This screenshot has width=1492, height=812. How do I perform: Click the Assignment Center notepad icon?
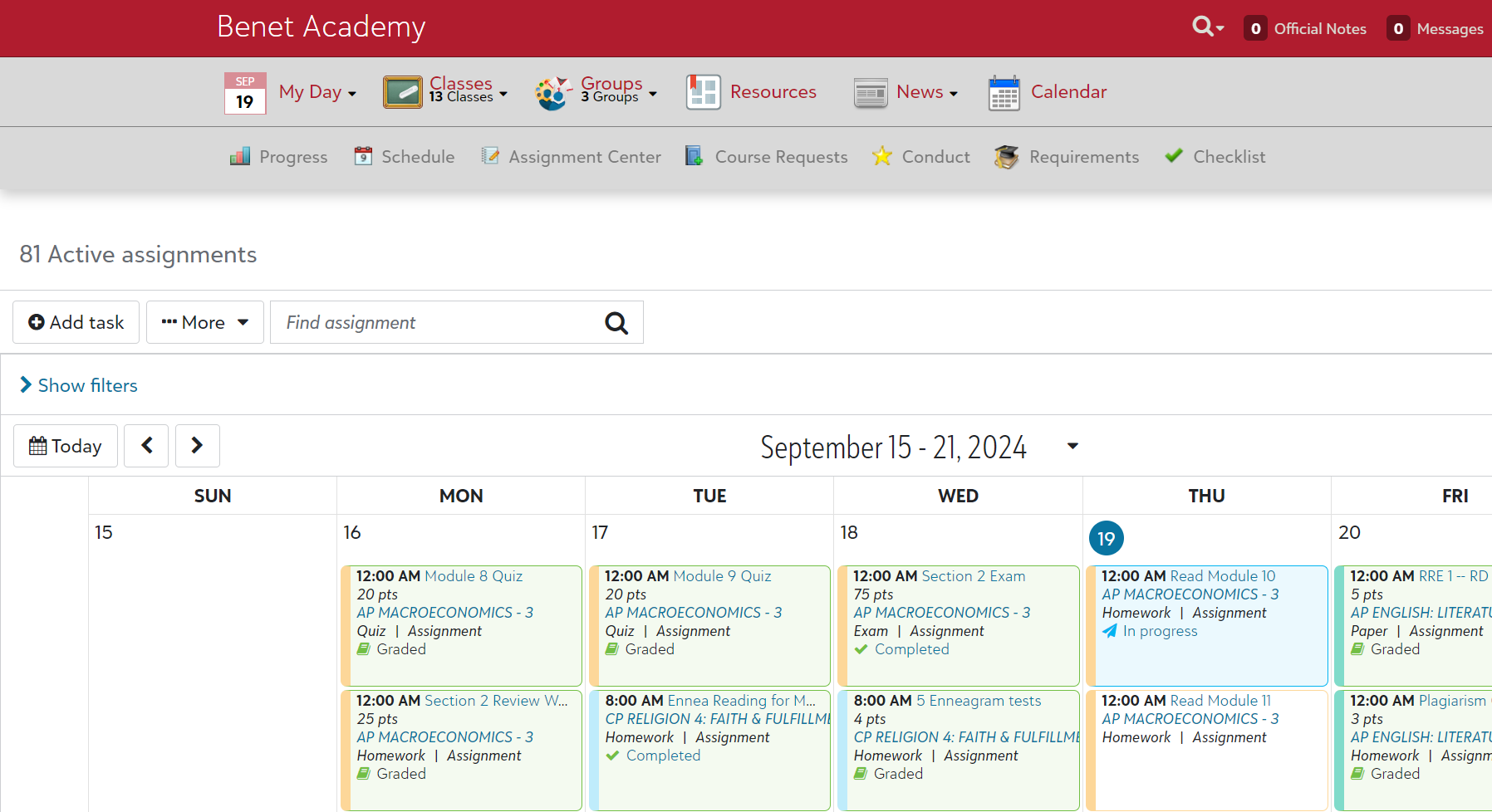click(490, 156)
